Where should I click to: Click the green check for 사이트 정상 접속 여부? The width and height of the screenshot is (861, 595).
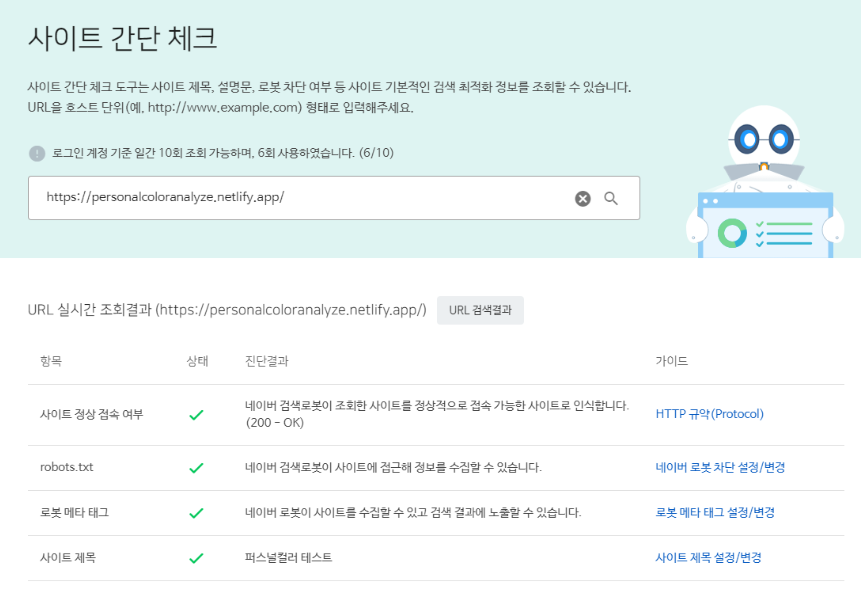pos(196,415)
